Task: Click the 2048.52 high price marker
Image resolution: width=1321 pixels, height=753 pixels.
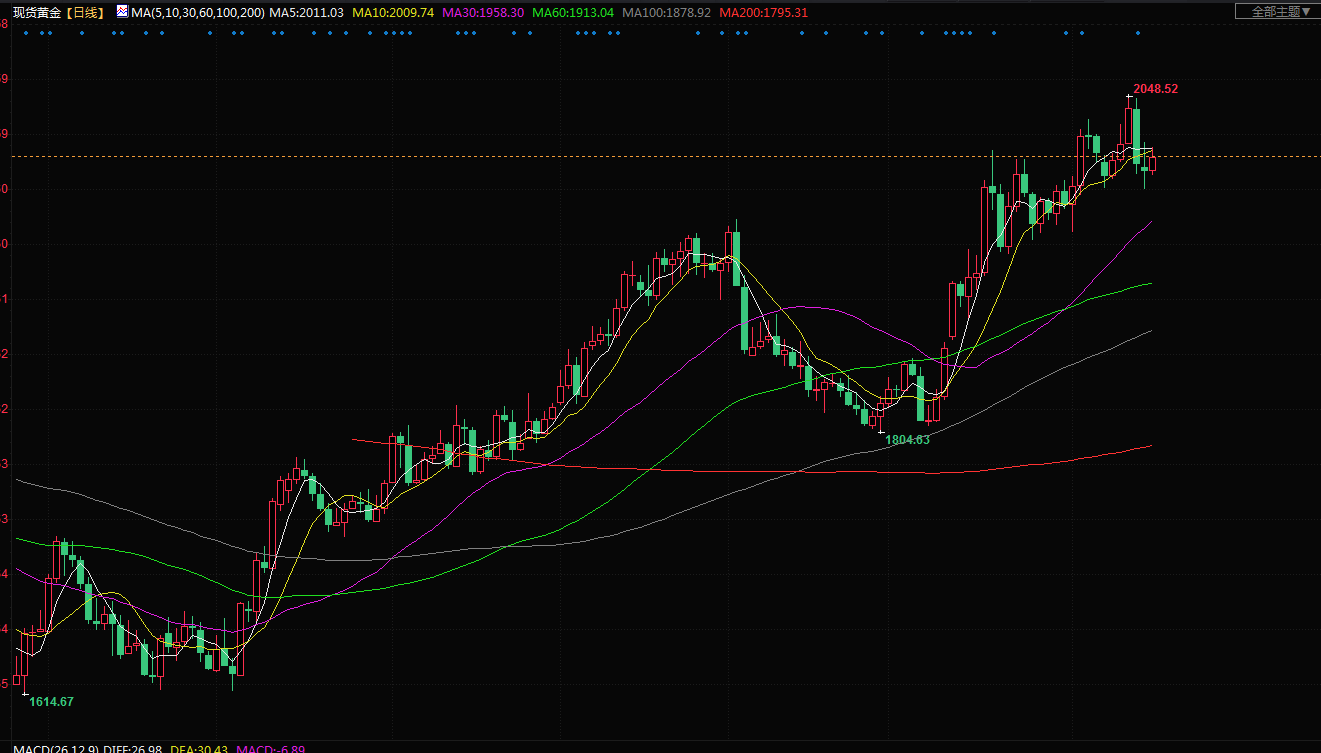Action: click(x=1155, y=89)
